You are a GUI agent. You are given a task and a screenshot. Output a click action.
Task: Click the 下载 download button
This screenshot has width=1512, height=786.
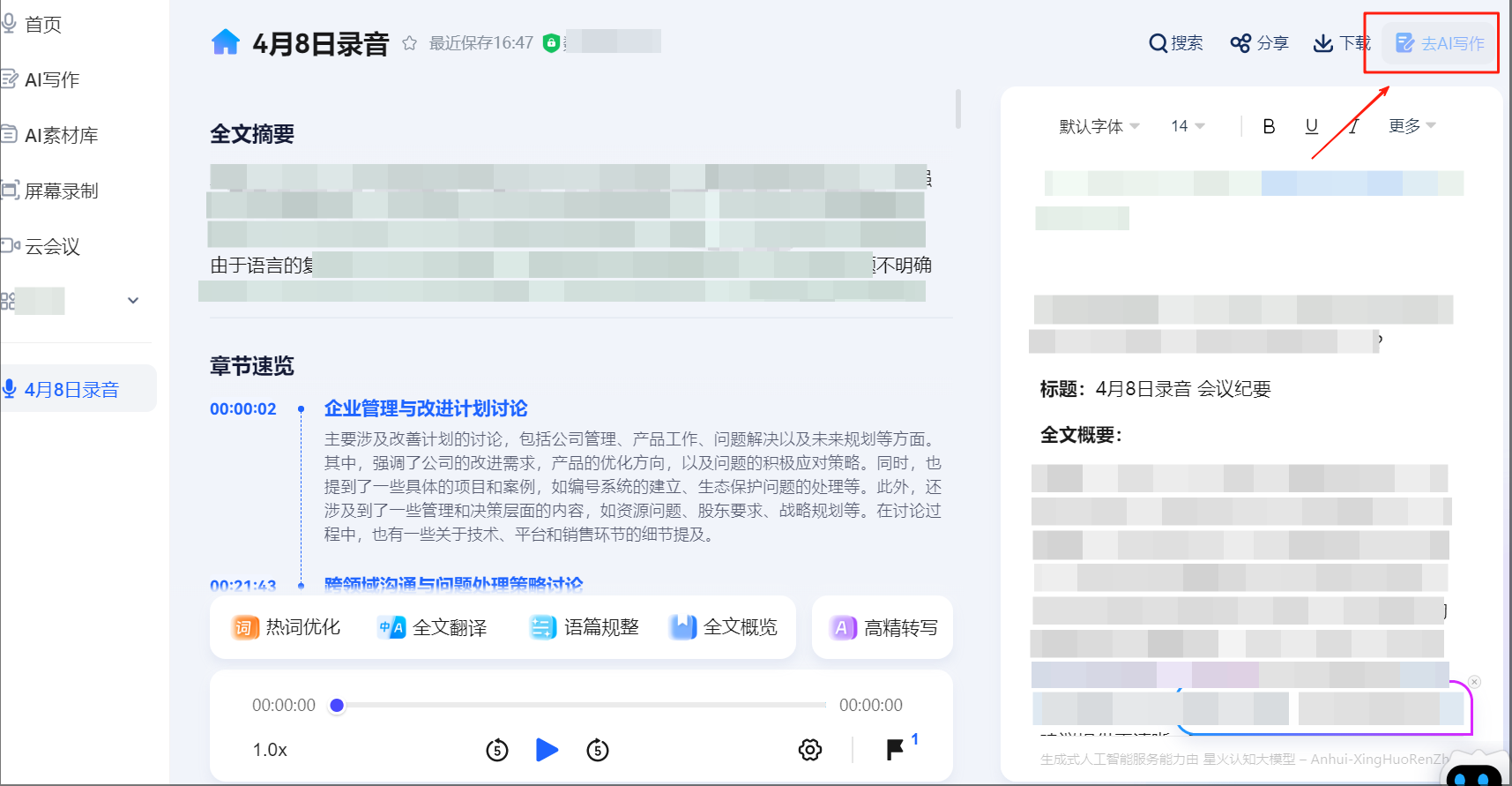click(1341, 43)
